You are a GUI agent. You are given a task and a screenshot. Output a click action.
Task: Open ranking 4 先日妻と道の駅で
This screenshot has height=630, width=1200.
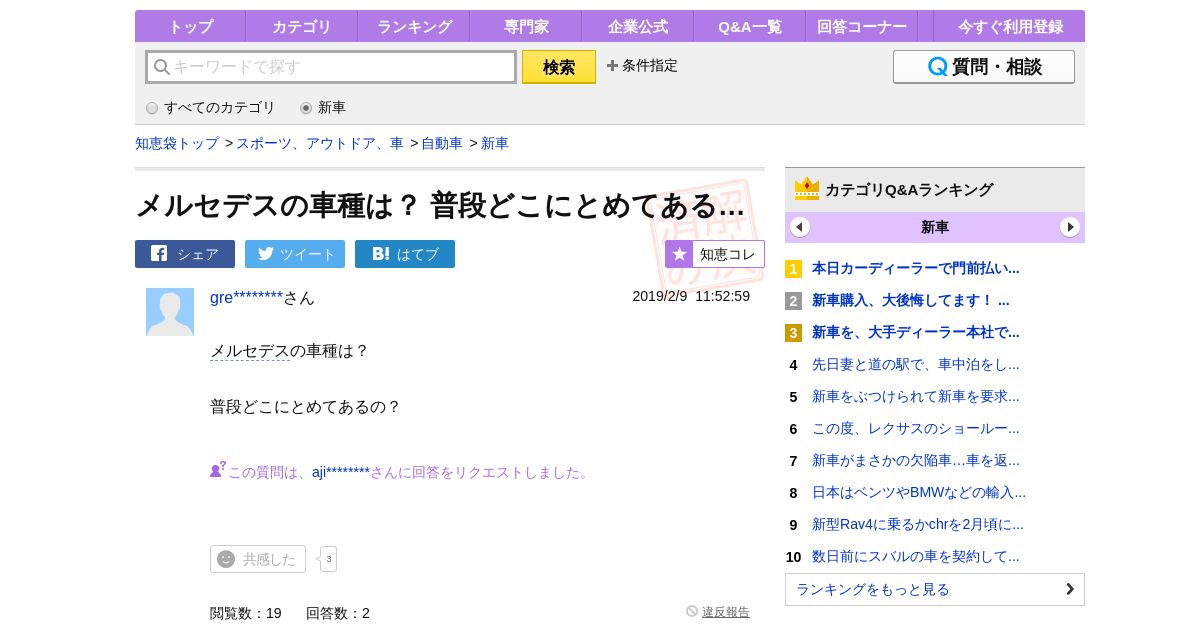click(916, 364)
